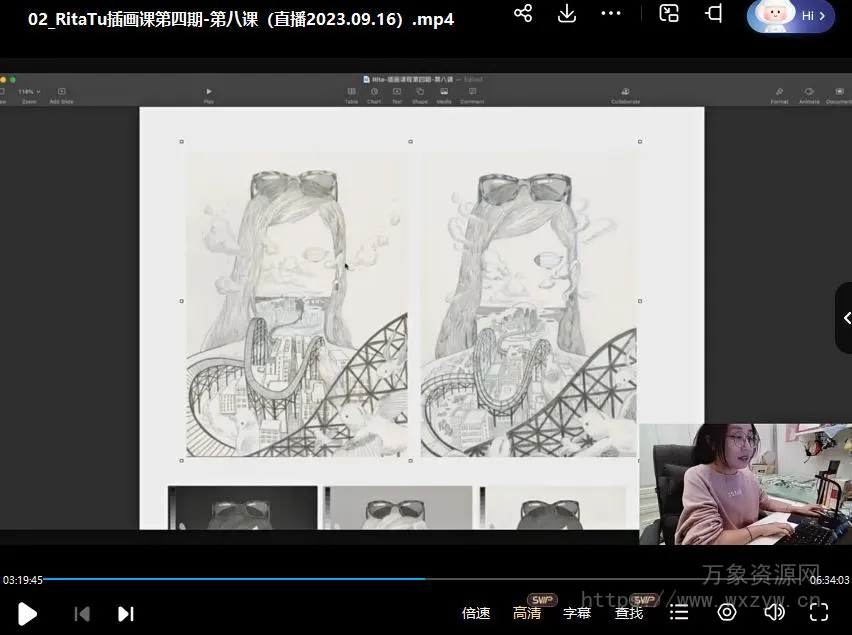Click the share icon in top bar
The width and height of the screenshot is (852, 635).
523,13
